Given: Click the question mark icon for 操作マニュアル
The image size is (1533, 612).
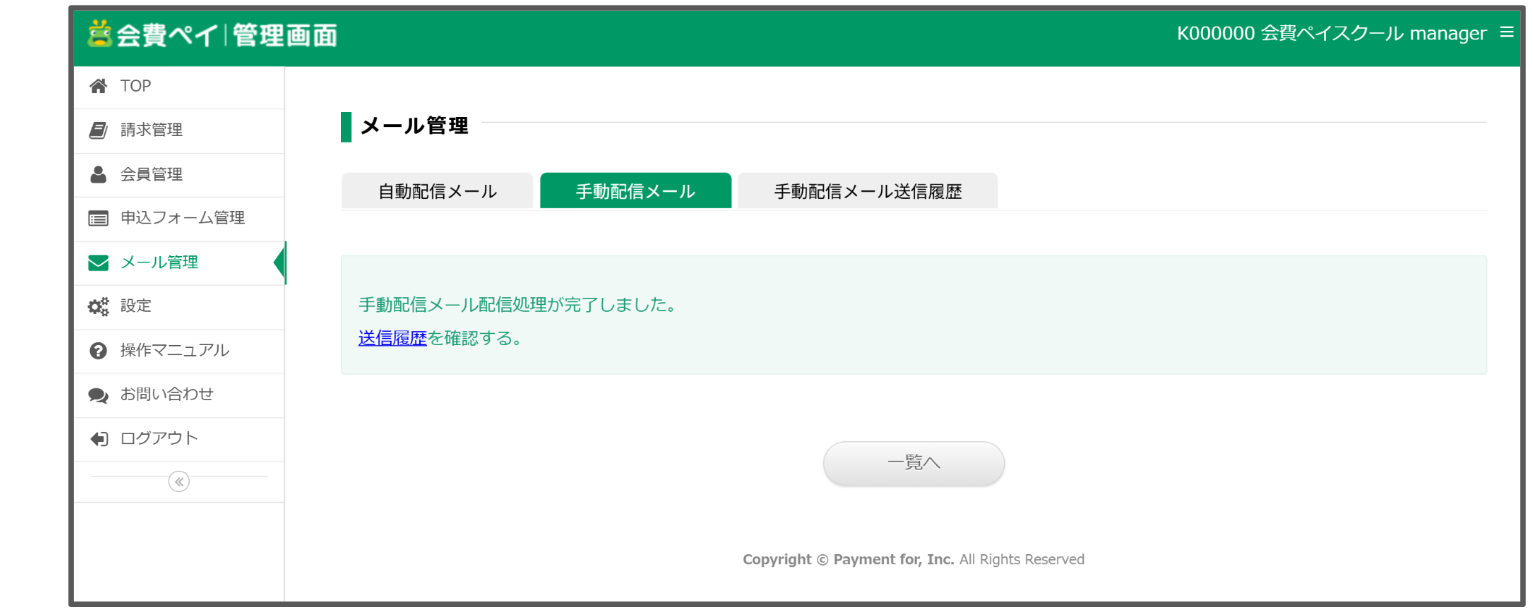Looking at the screenshot, I should coord(98,351).
